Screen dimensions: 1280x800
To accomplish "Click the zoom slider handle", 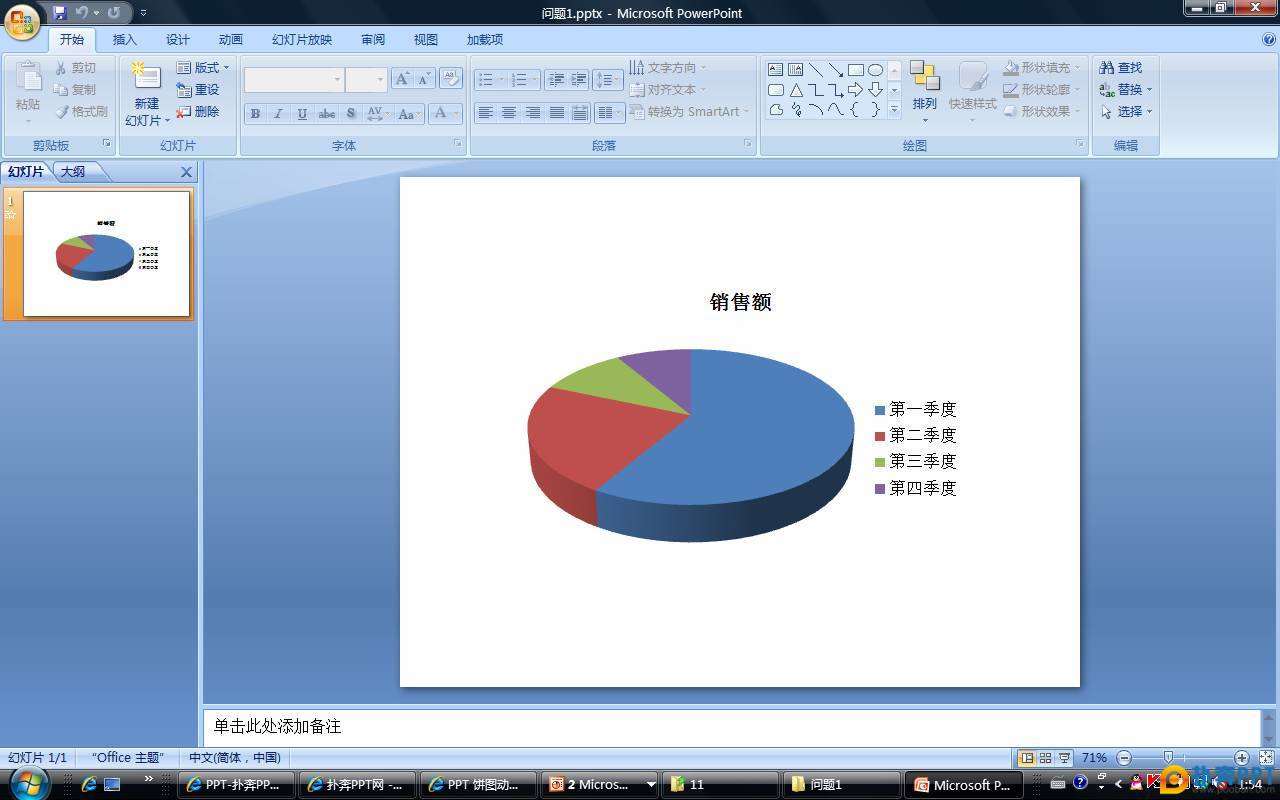I will pos(1169,758).
